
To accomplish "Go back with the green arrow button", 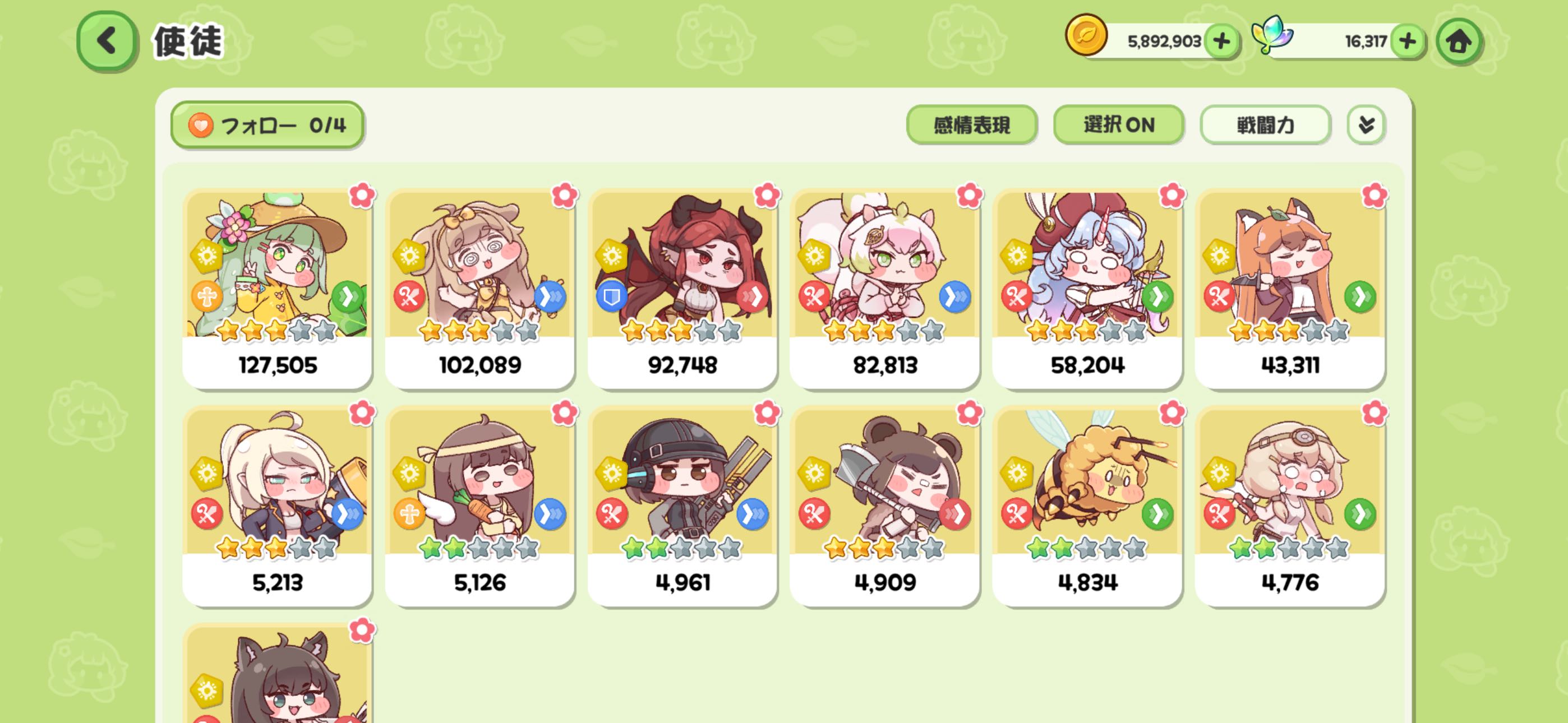I will 107,41.
